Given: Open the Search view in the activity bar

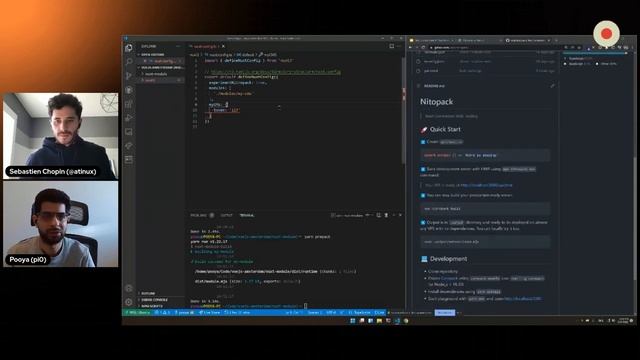Looking at the screenshot, I should point(129,62).
